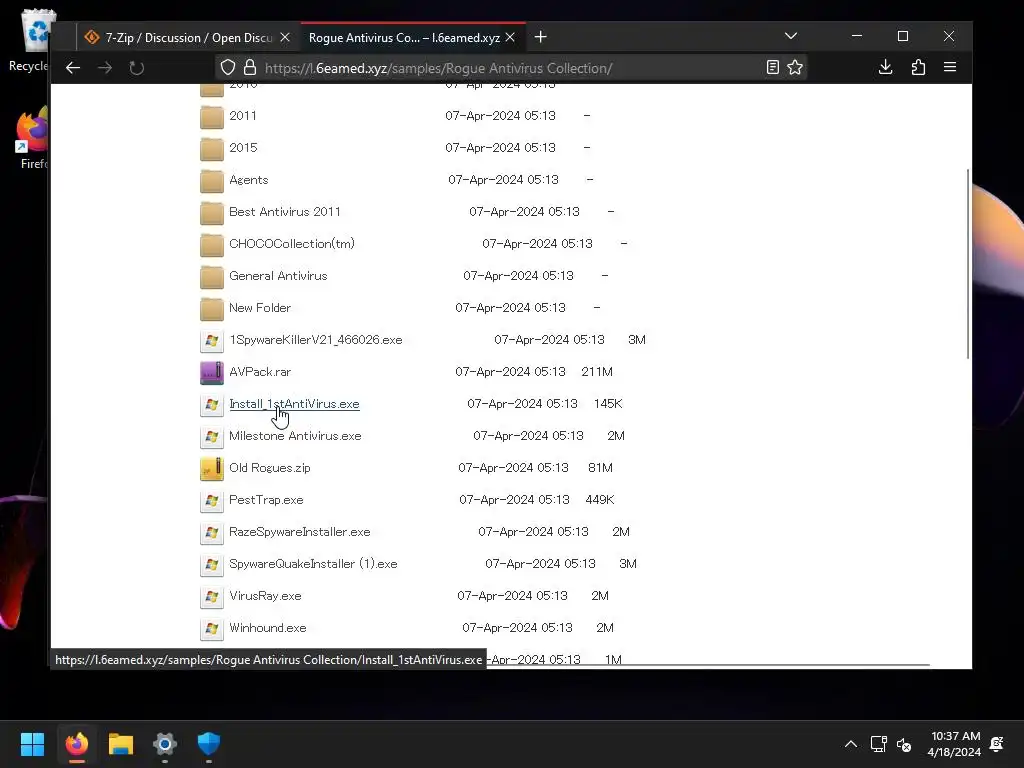
Task: Open the Best Antivirus 2011 folder
Action: 285,212
